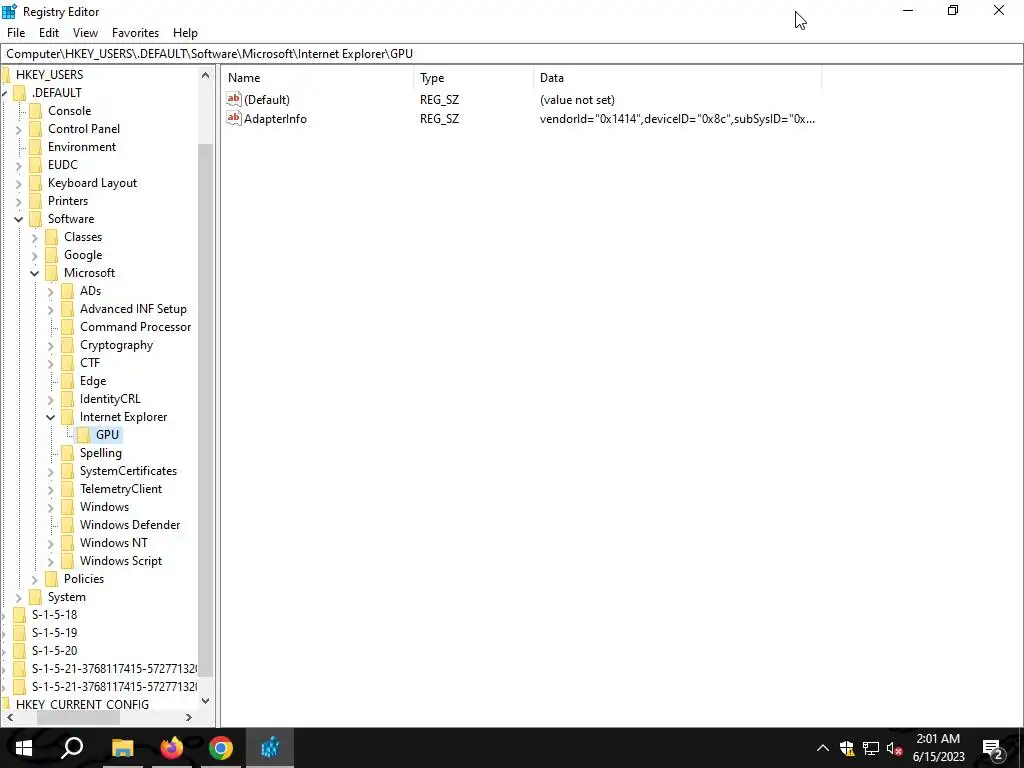Screen dimensions: 1024x768
Task: Expand the Control Panel tree node
Action: click(19, 130)
